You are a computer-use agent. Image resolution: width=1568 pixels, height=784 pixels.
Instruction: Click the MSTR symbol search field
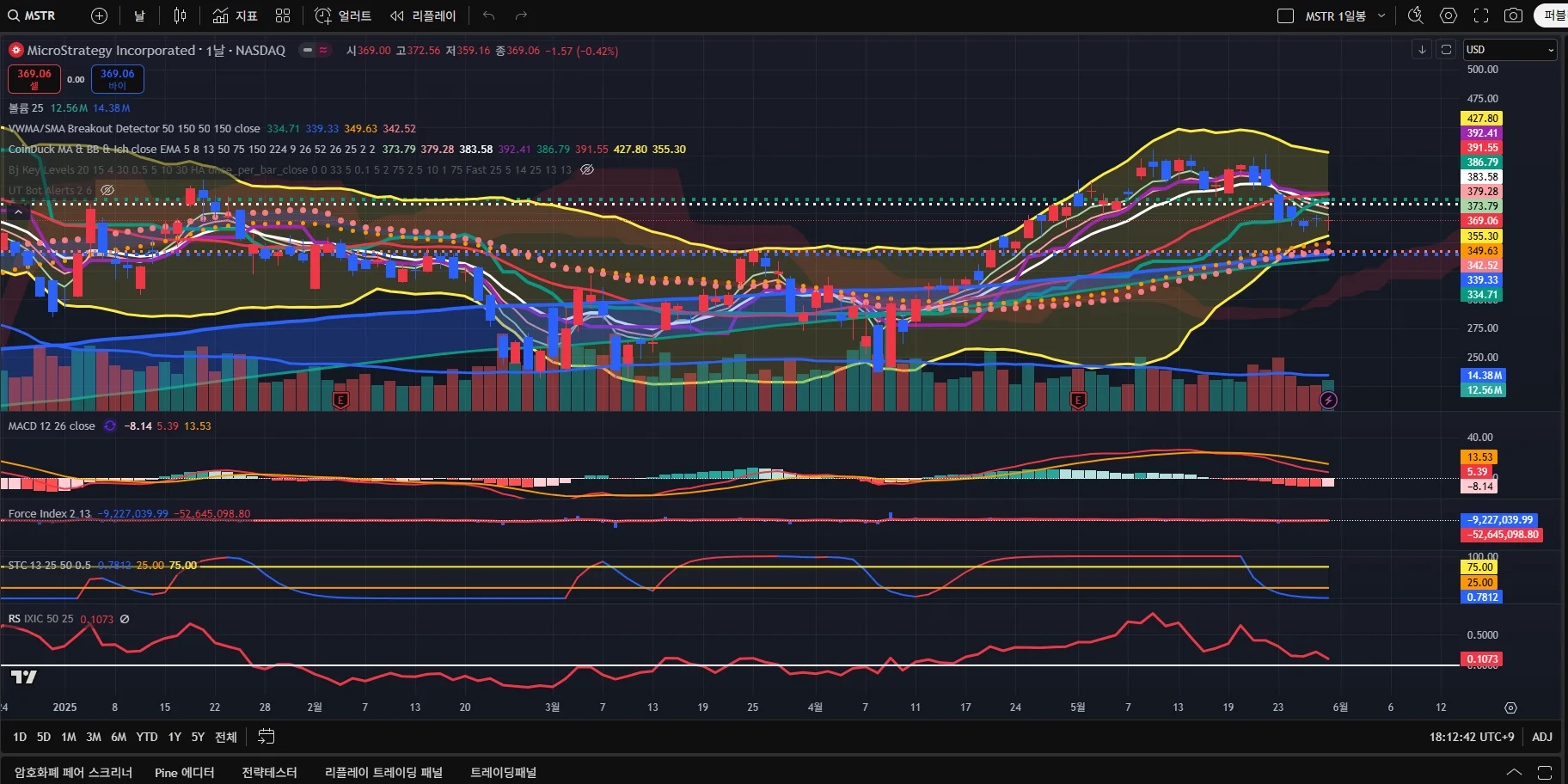[34, 15]
